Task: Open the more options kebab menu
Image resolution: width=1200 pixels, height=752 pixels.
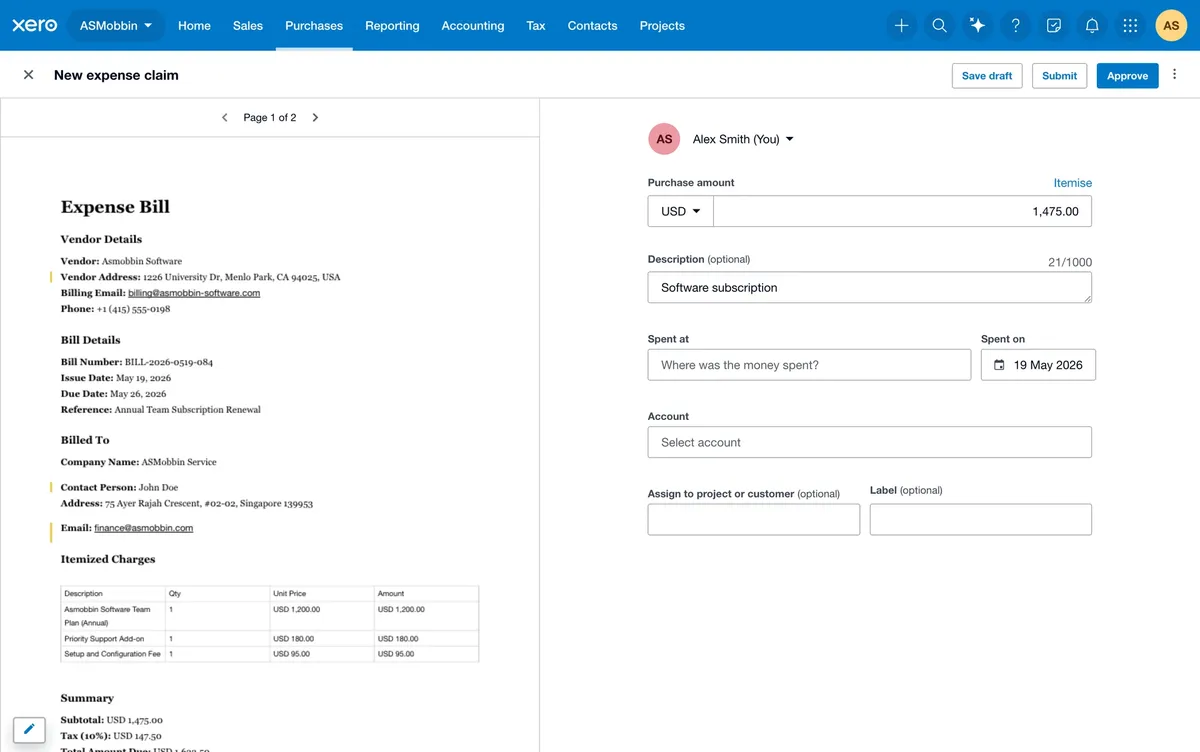Action: point(1175,75)
